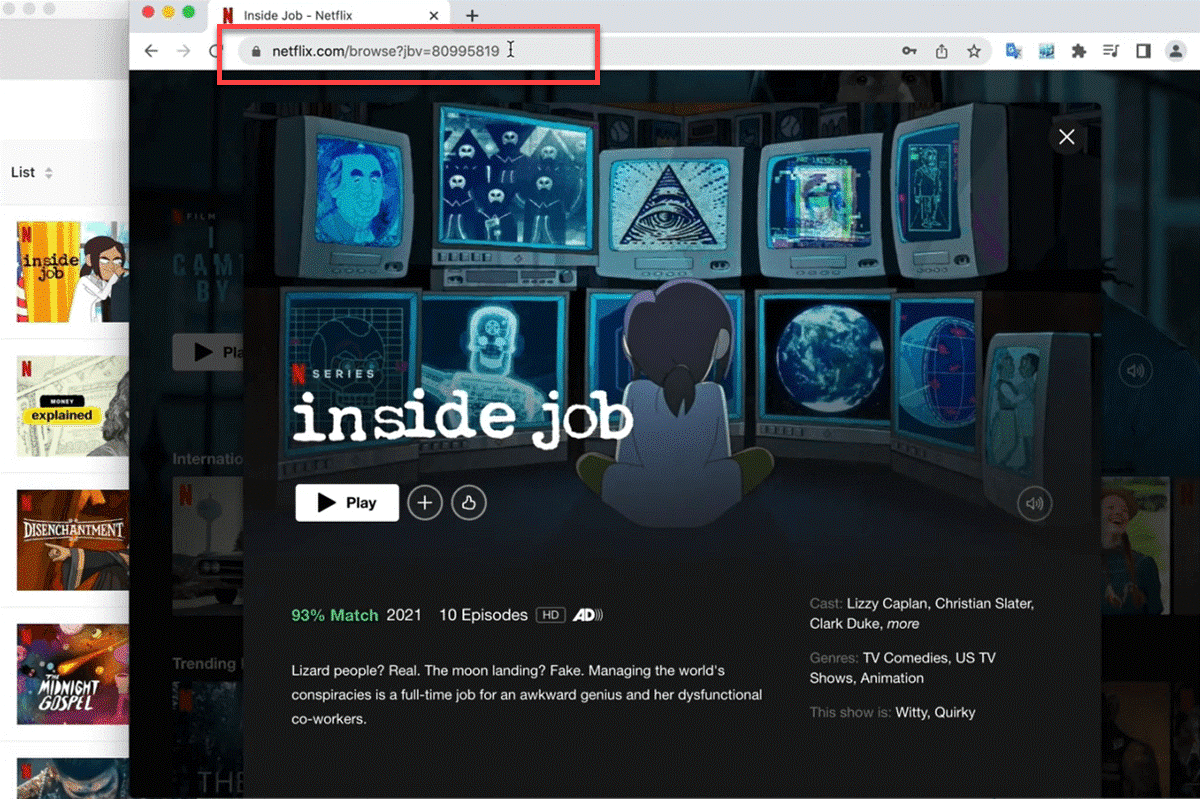Open a new browser tab
This screenshot has height=799, width=1200.
472,15
